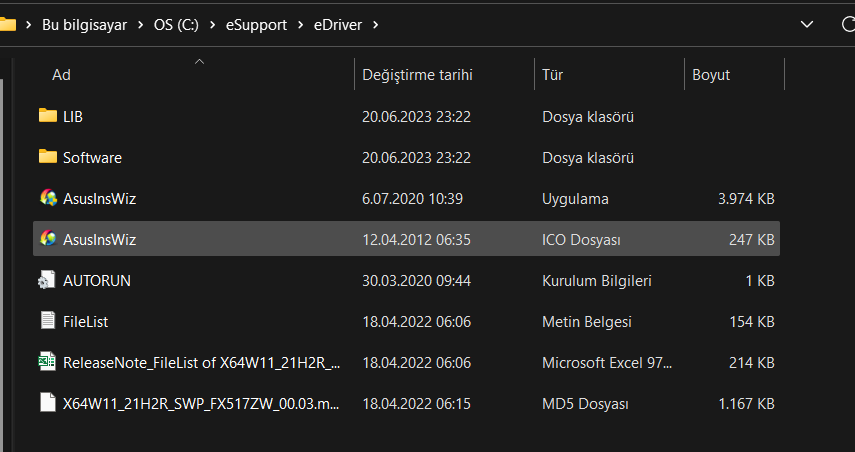Click the 6.07.2020 10:39 date cell

(412, 198)
